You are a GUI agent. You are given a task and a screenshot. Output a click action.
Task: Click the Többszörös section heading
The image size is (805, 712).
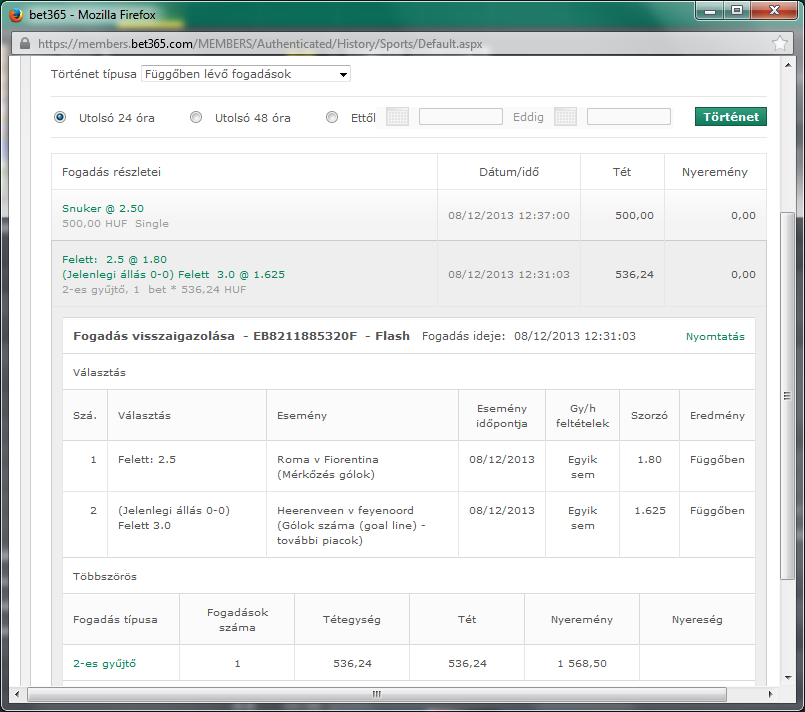[x=105, y=576]
